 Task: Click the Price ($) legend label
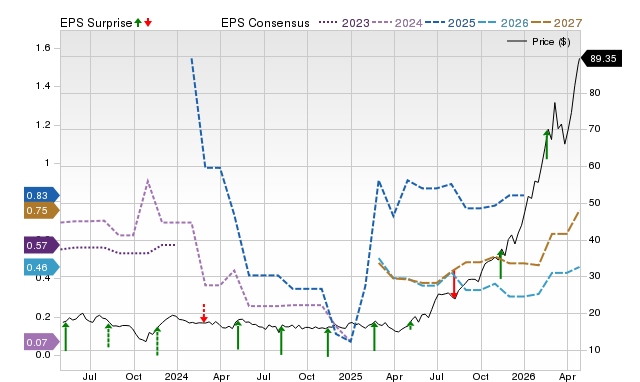click(x=551, y=42)
